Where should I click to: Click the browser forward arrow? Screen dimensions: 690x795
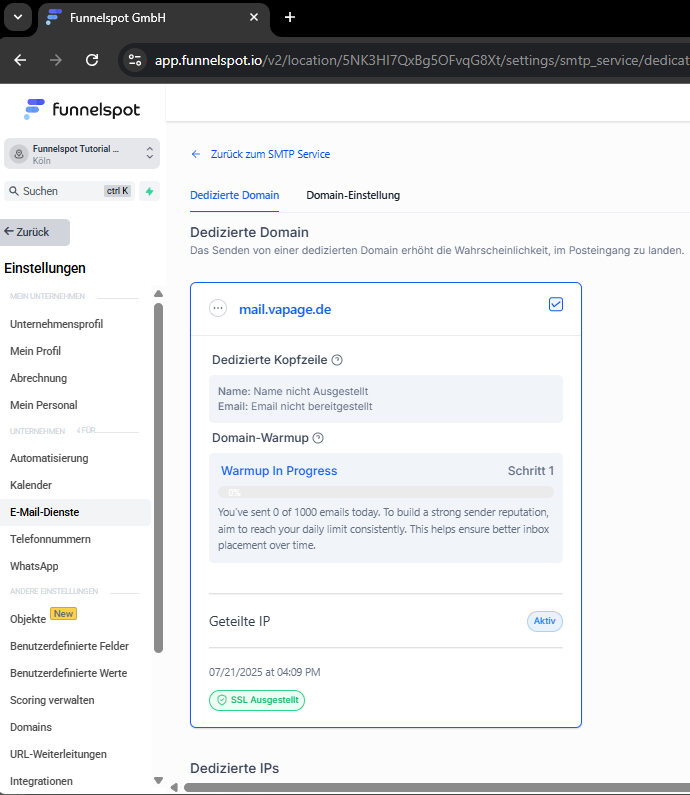point(56,60)
